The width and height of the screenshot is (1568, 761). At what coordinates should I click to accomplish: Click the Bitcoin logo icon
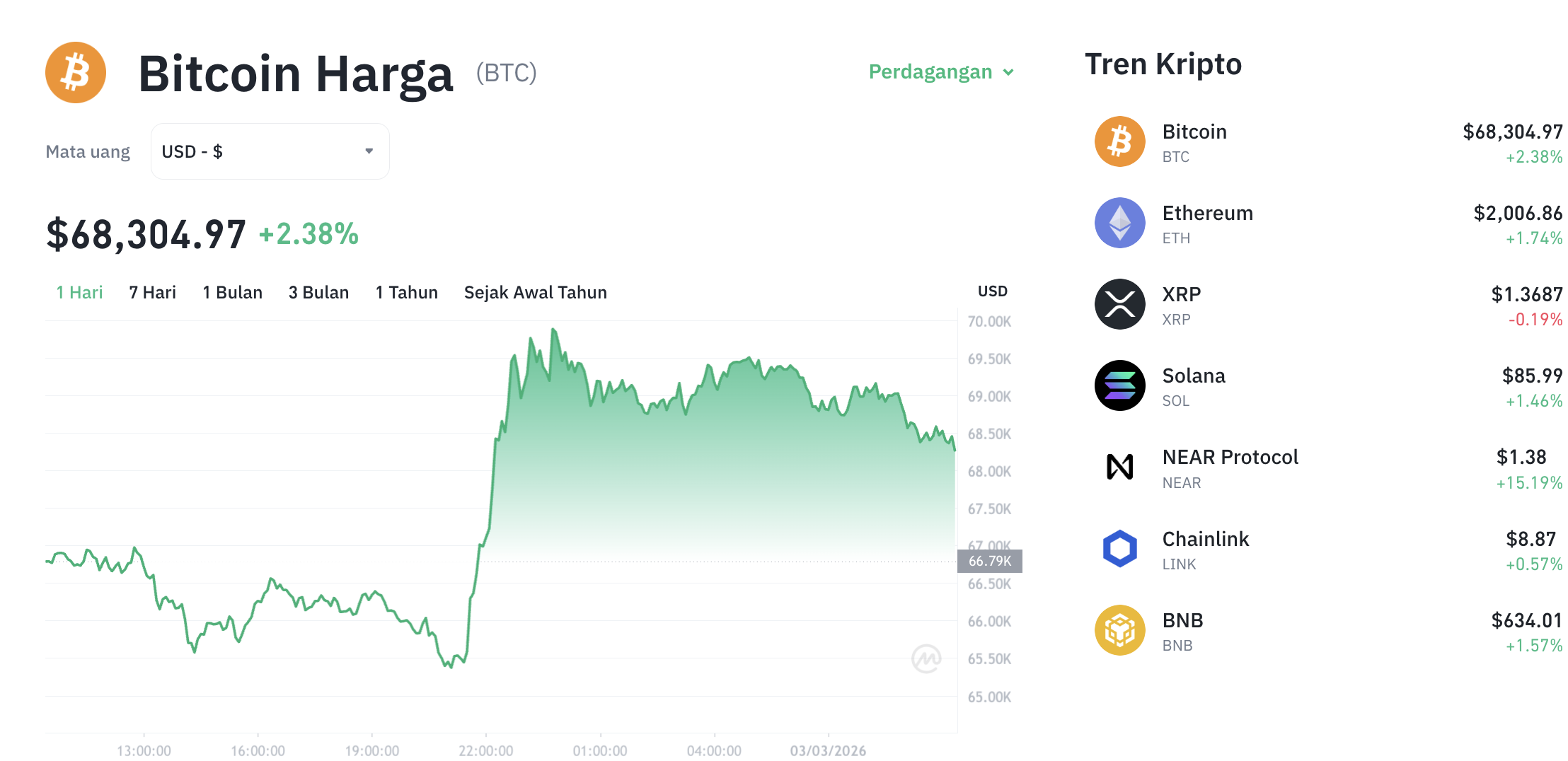[75, 71]
